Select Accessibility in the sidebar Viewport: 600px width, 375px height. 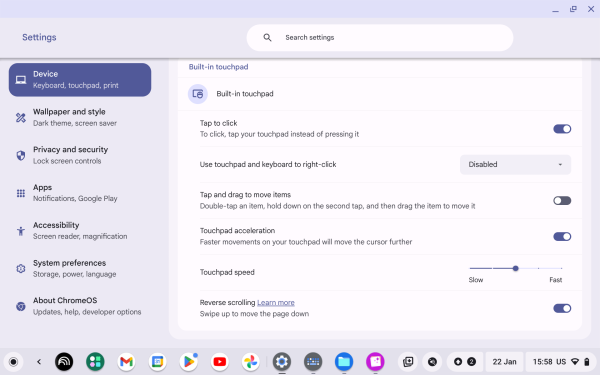(x=80, y=231)
